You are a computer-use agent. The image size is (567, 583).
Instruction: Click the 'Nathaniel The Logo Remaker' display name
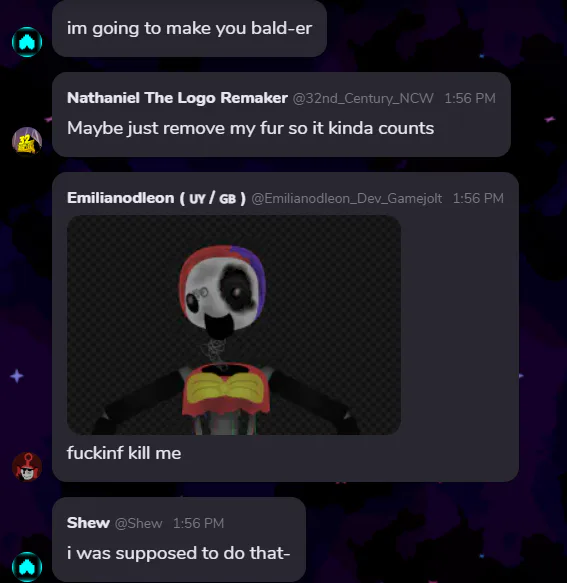[177, 98]
